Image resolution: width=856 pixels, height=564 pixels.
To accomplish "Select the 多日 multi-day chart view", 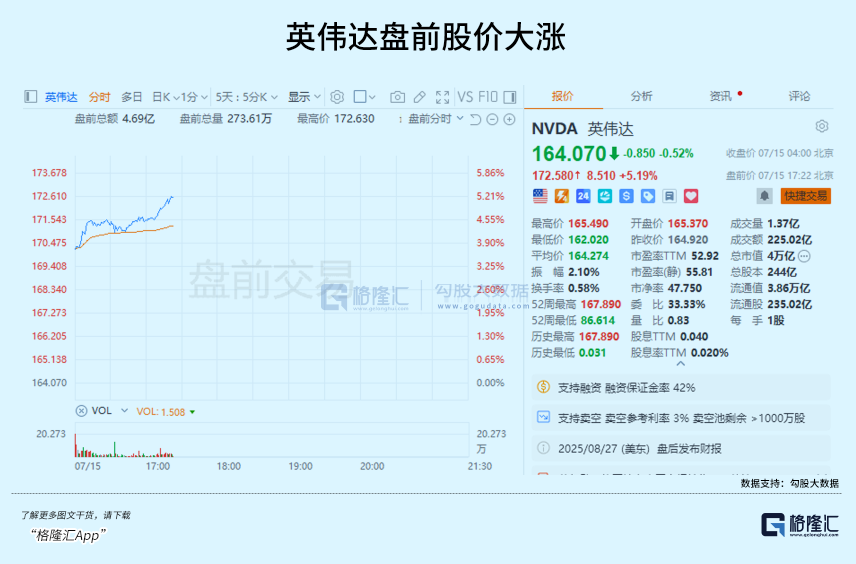I will [x=132, y=97].
